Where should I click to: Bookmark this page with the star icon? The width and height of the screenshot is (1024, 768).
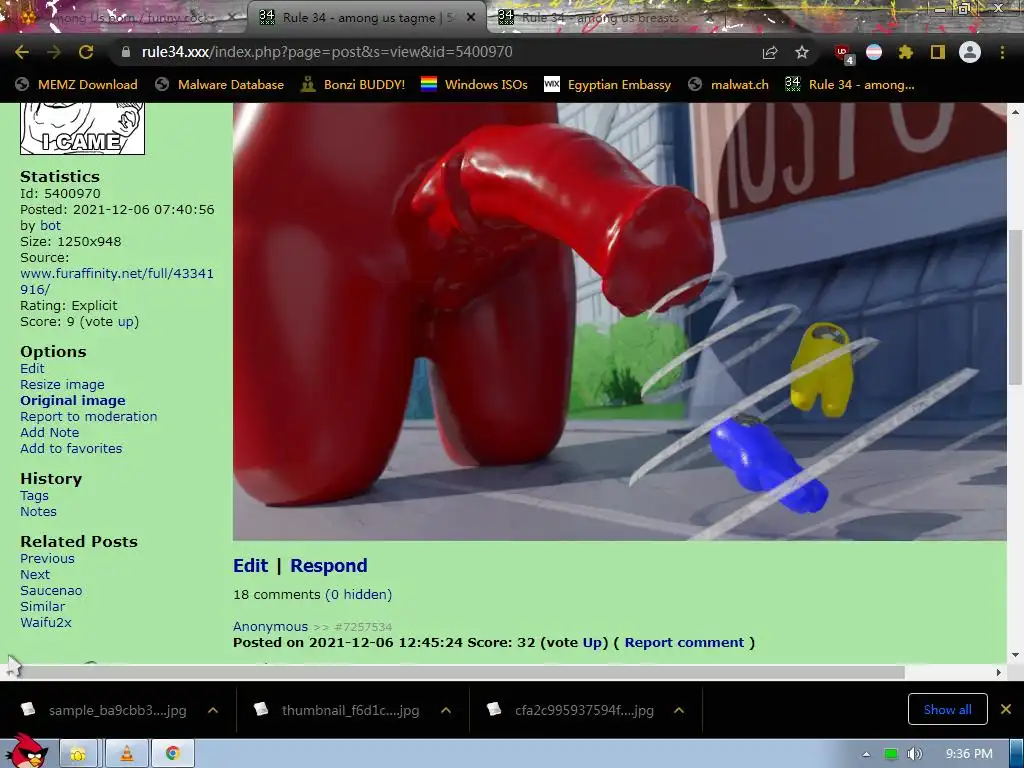pyautogui.click(x=802, y=52)
